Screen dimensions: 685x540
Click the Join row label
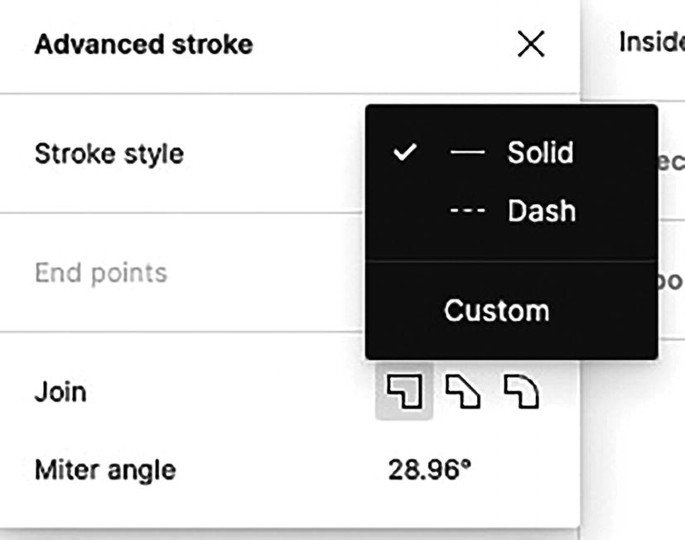click(60, 392)
